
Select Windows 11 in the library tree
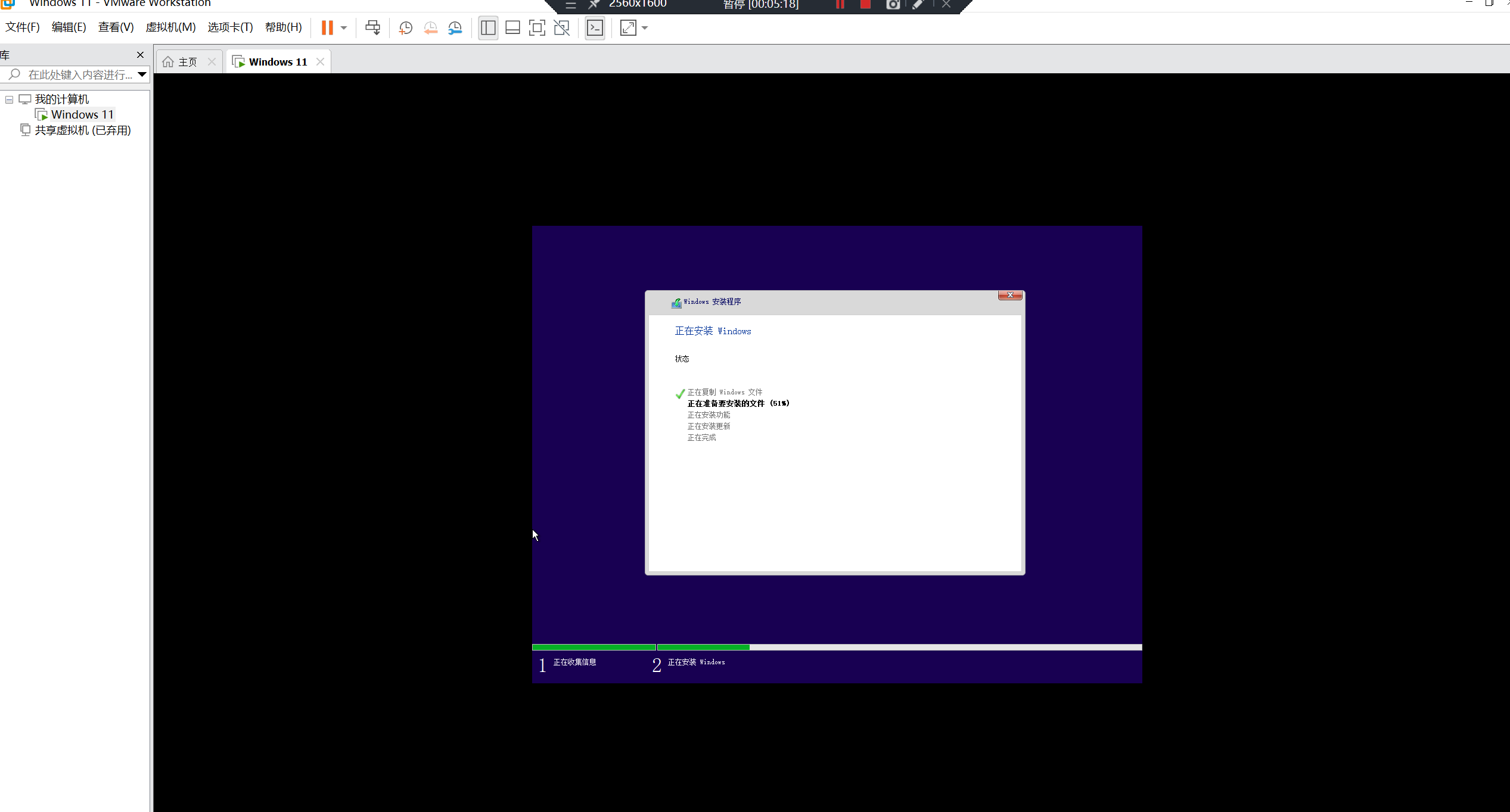tap(82, 114)
